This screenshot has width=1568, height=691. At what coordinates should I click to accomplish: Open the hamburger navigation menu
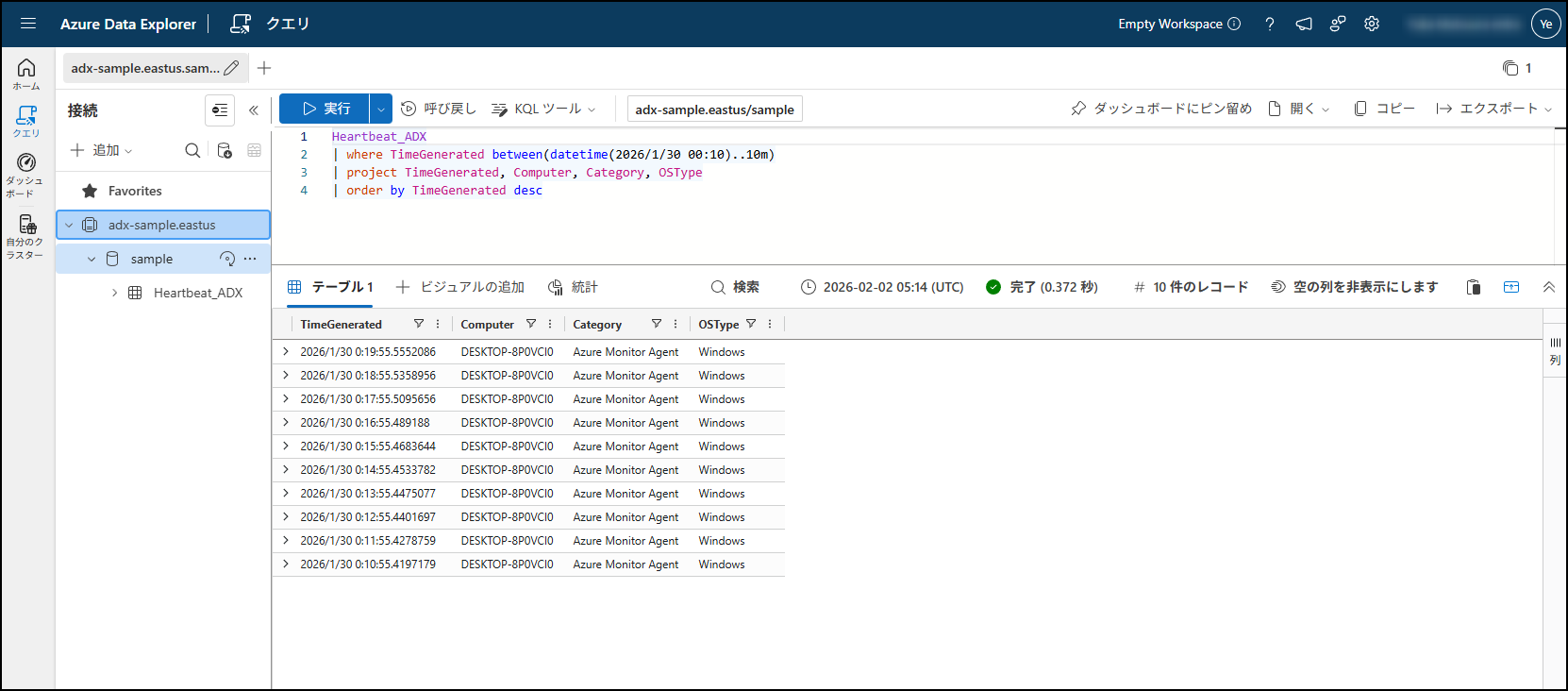pos(28,24)
